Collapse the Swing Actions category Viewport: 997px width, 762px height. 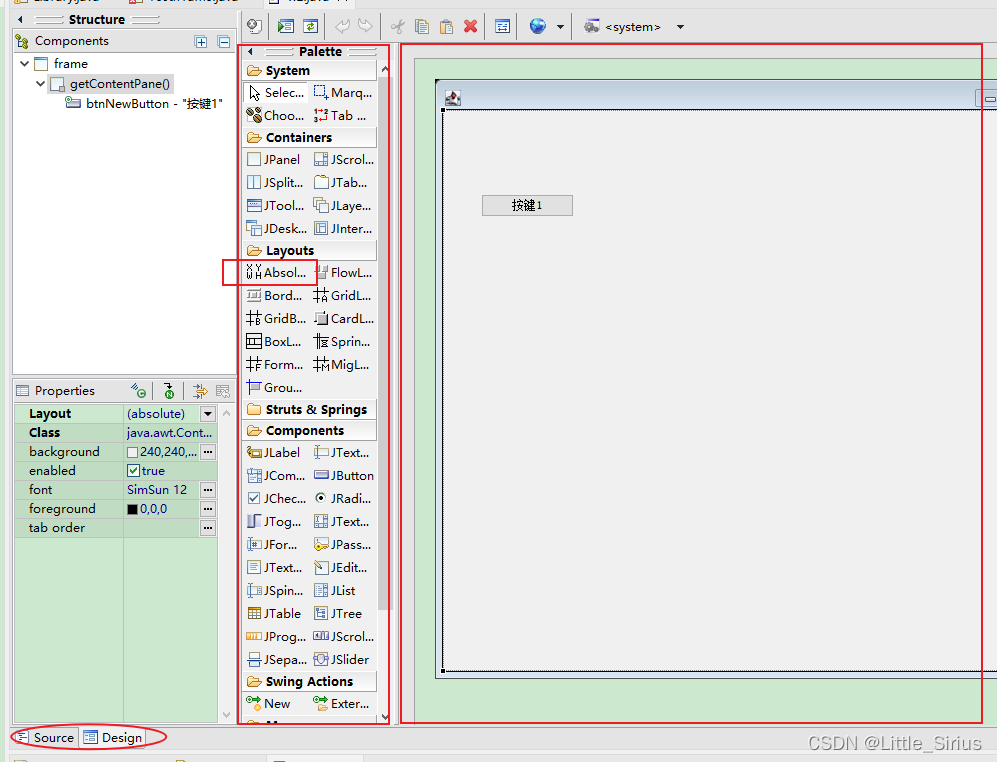point(310,681)
